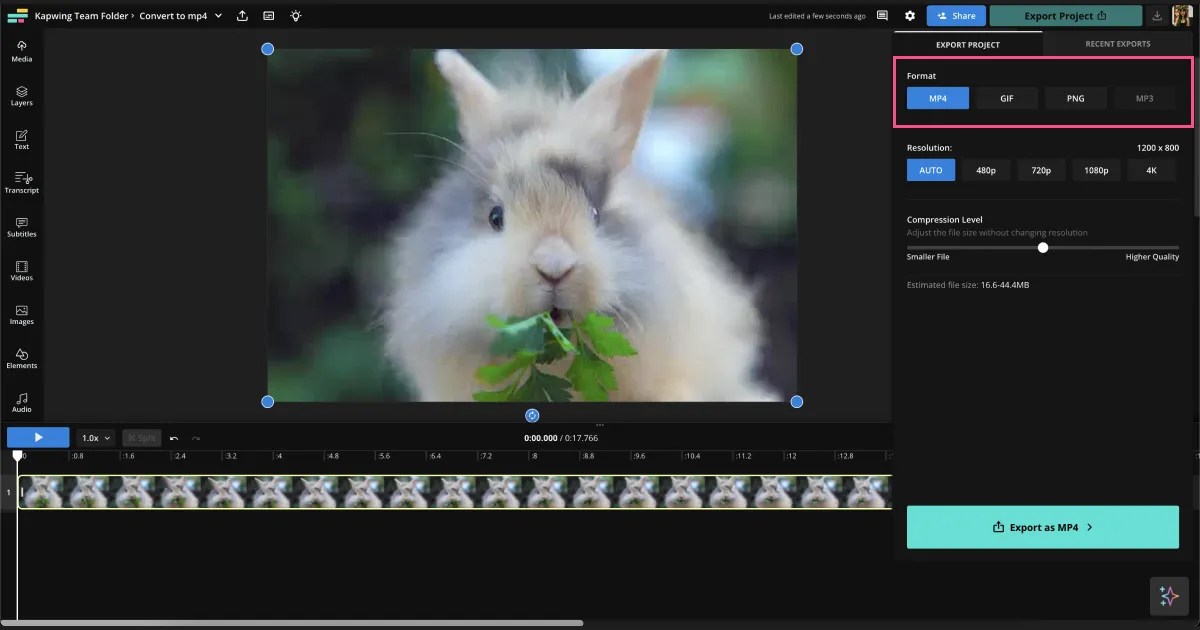This screenshot has height=630, width=1200.
Task: Switch to the Recent Exports tab
Action: click(x=1118, y=44)
